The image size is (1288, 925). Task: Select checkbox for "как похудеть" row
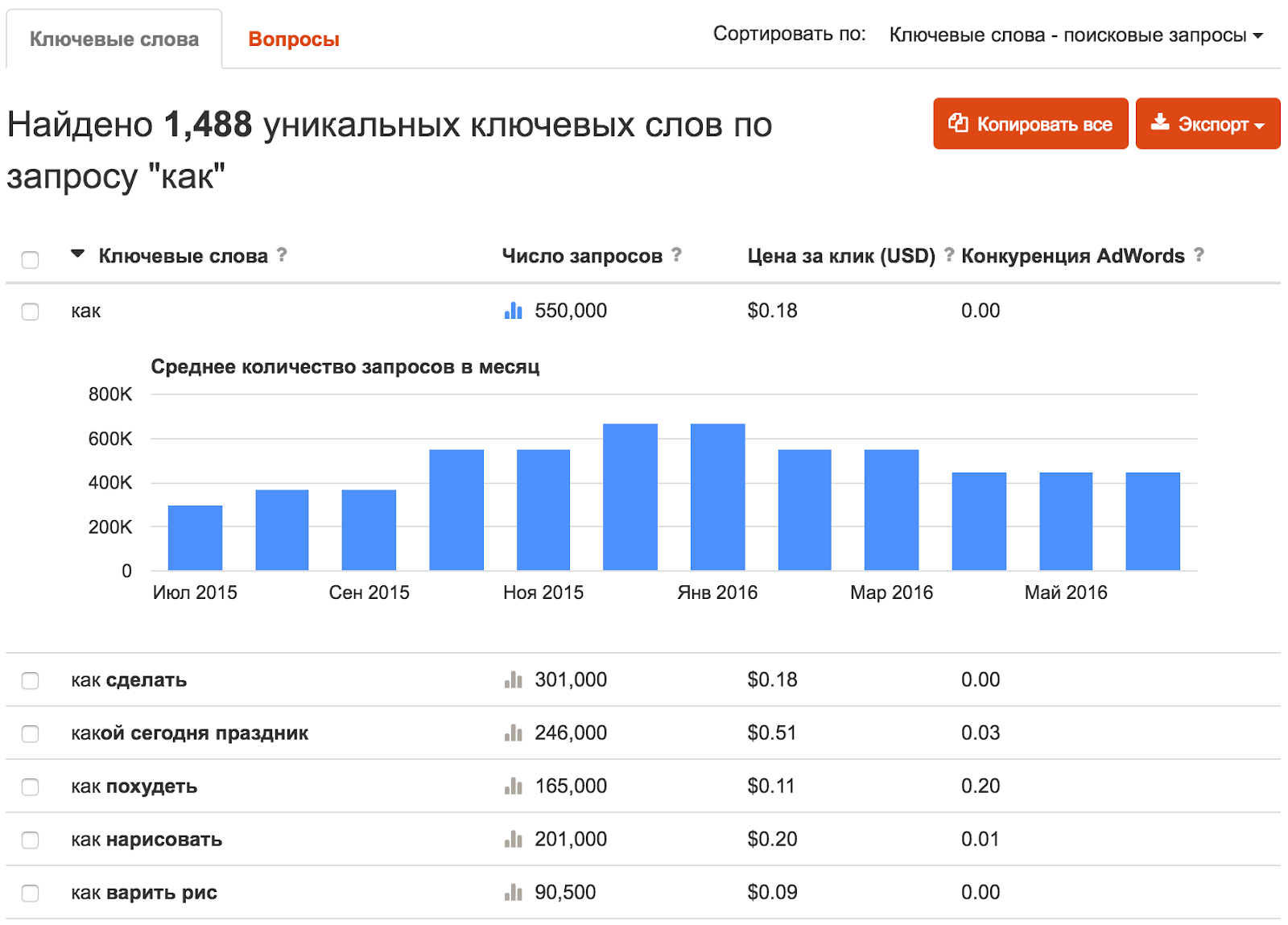pyautogui.click(x=30, y=787)
